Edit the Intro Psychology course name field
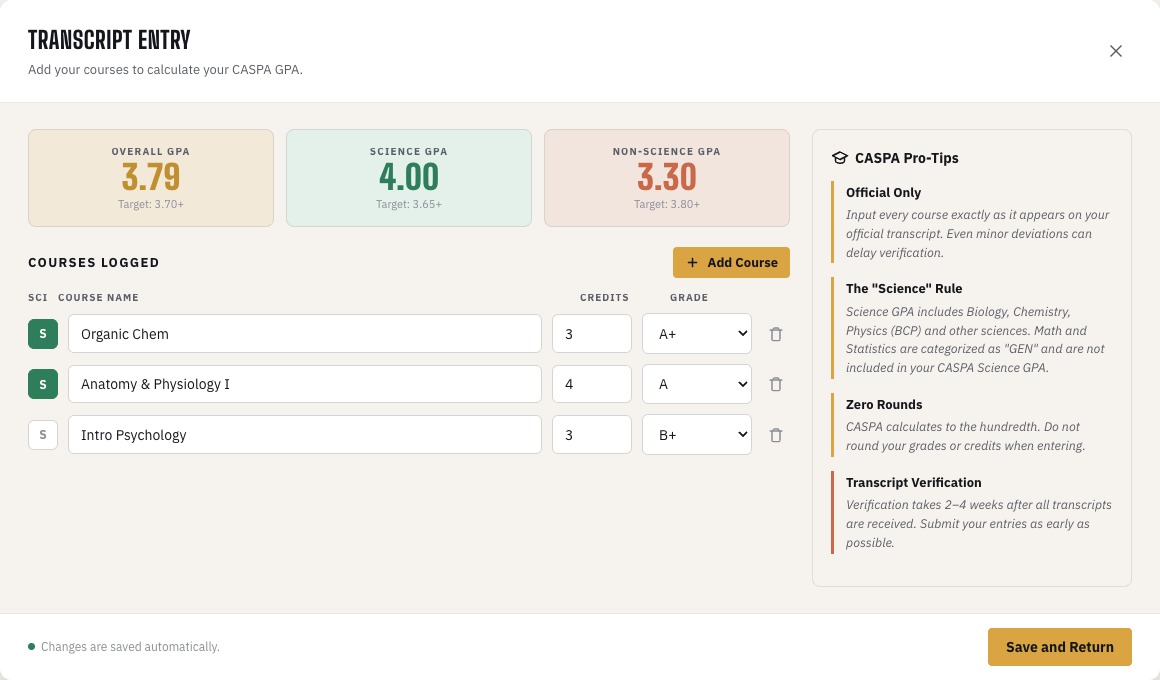The width and height of the screenshot is (1160, 680). (x=305, y=435)
